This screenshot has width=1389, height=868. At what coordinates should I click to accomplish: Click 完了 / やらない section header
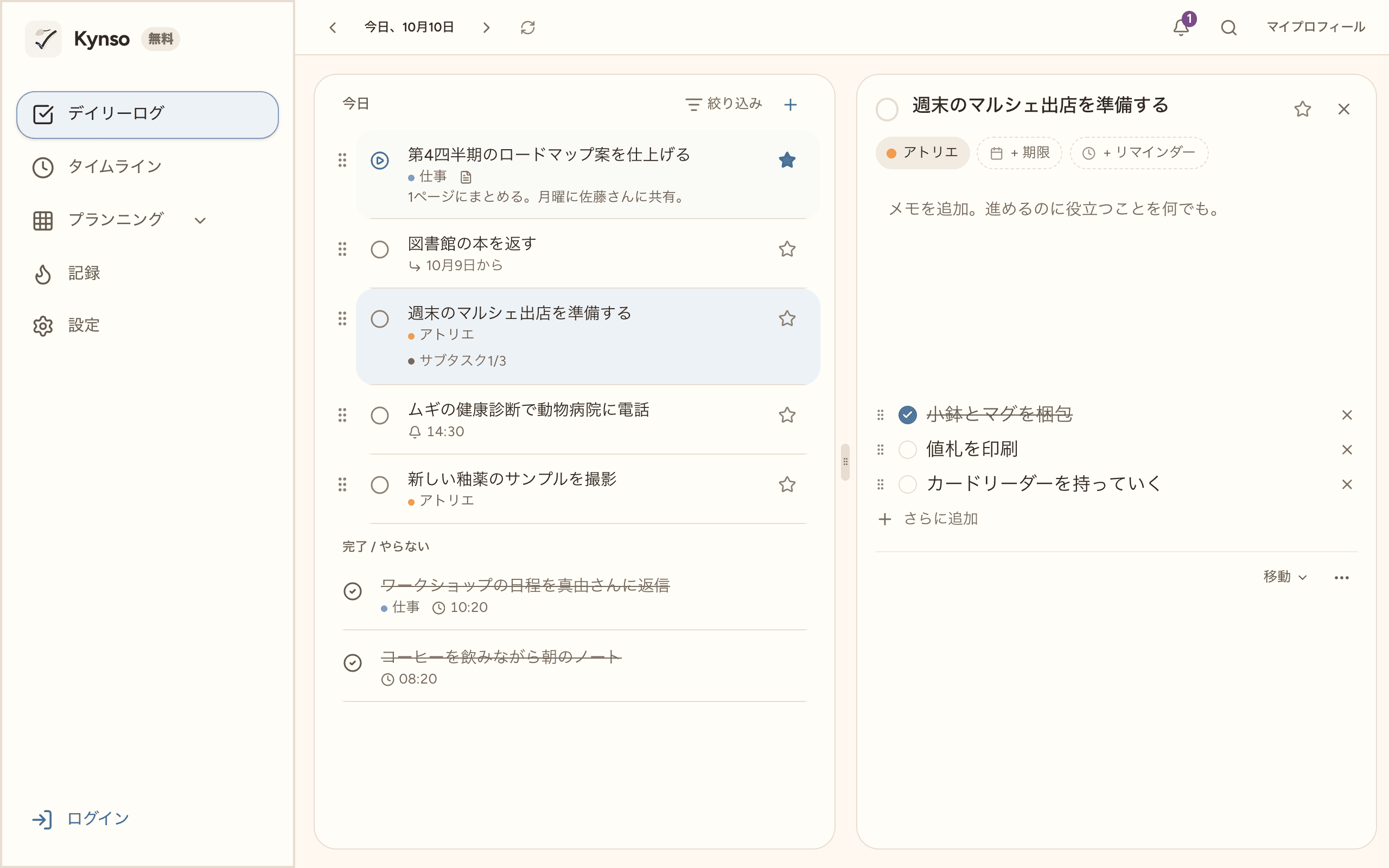tap(386, 546)
